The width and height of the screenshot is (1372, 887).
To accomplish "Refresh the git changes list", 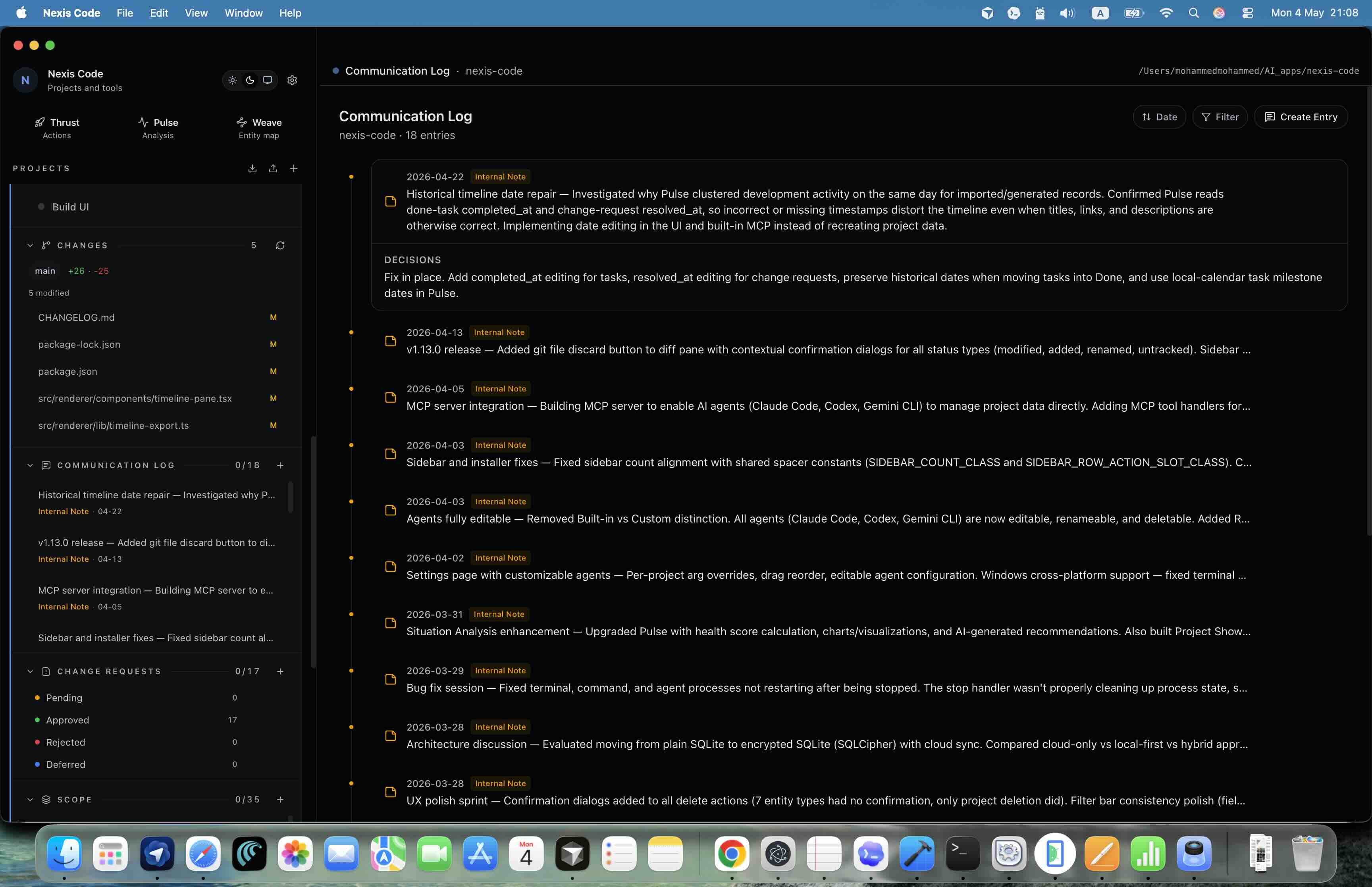I will pyautogui.click(x=280, y=245).
